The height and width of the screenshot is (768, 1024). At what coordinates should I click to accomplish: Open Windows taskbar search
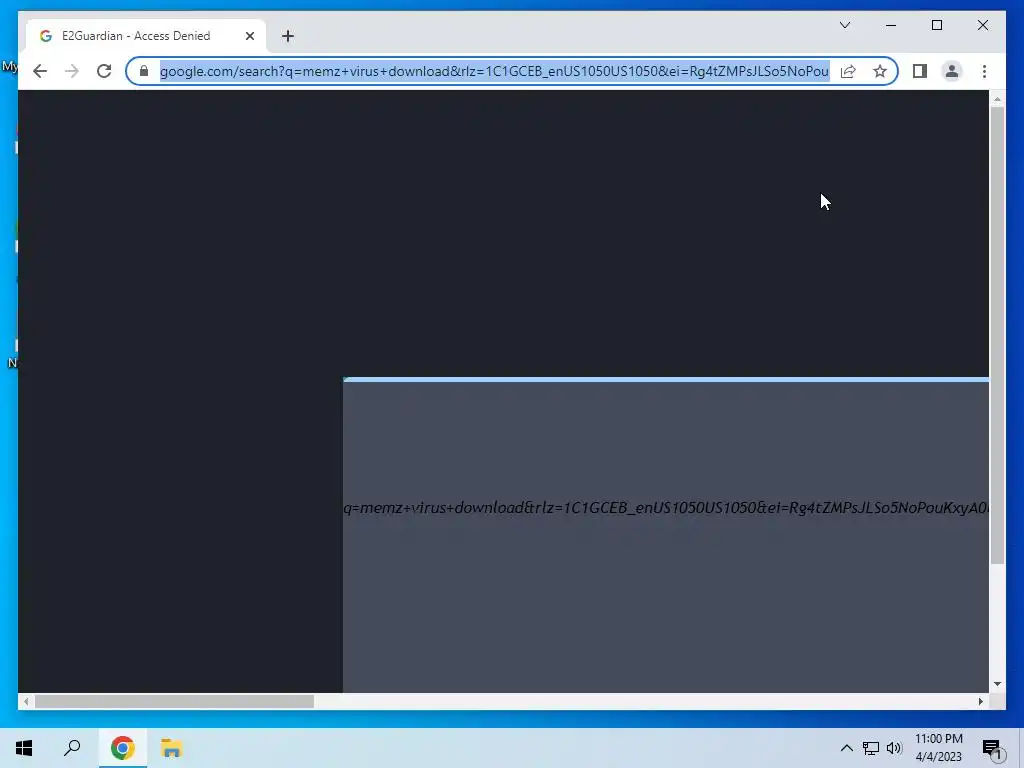tap(72, 748)
